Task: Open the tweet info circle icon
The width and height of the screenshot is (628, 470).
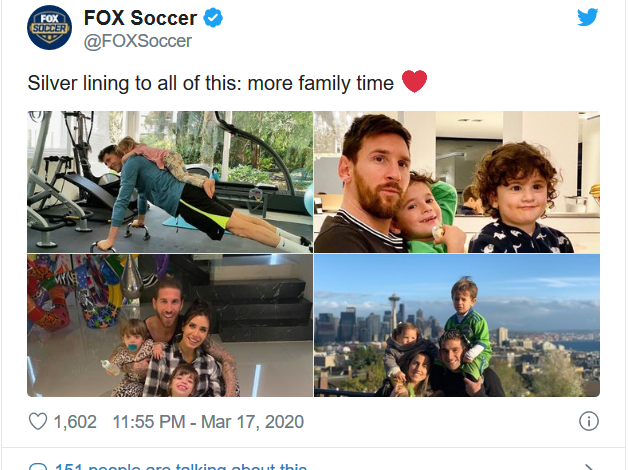Action: tap(590, 420)
